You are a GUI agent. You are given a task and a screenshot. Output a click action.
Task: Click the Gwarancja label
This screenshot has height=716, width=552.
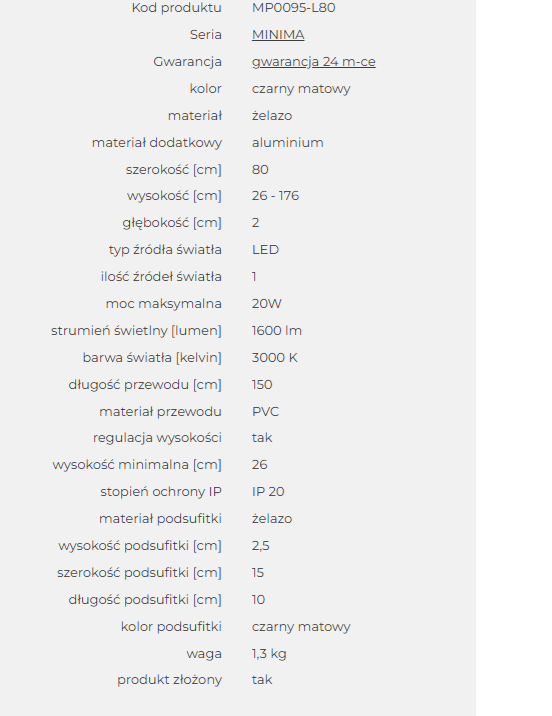click(x=187, y=62)
